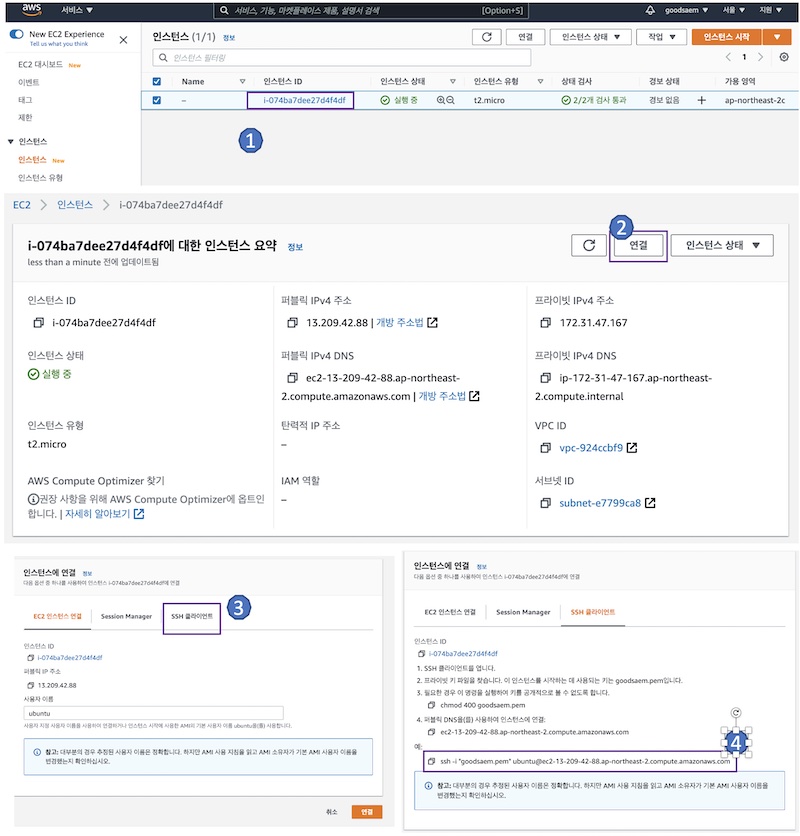Click the EC2 breadcrumb link
Image resolution: width=800 pixels, height=836 pixels.
(x=22, y=205)
